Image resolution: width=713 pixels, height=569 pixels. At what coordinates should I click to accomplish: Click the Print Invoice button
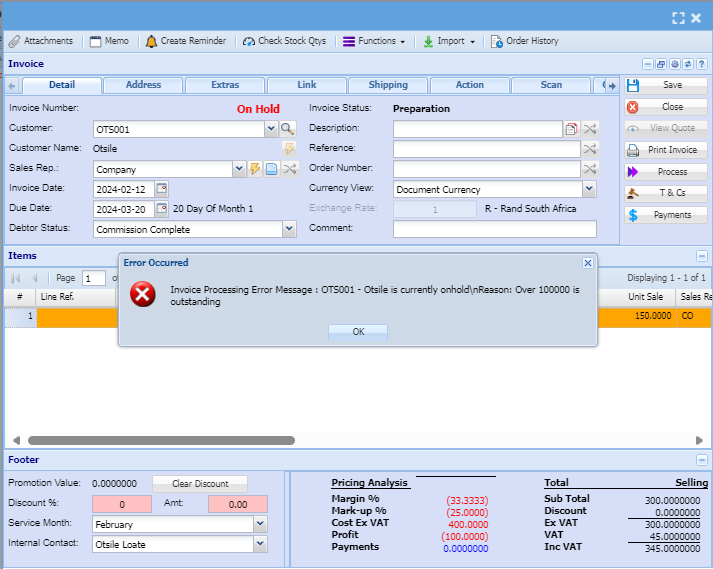pos(664,150)
